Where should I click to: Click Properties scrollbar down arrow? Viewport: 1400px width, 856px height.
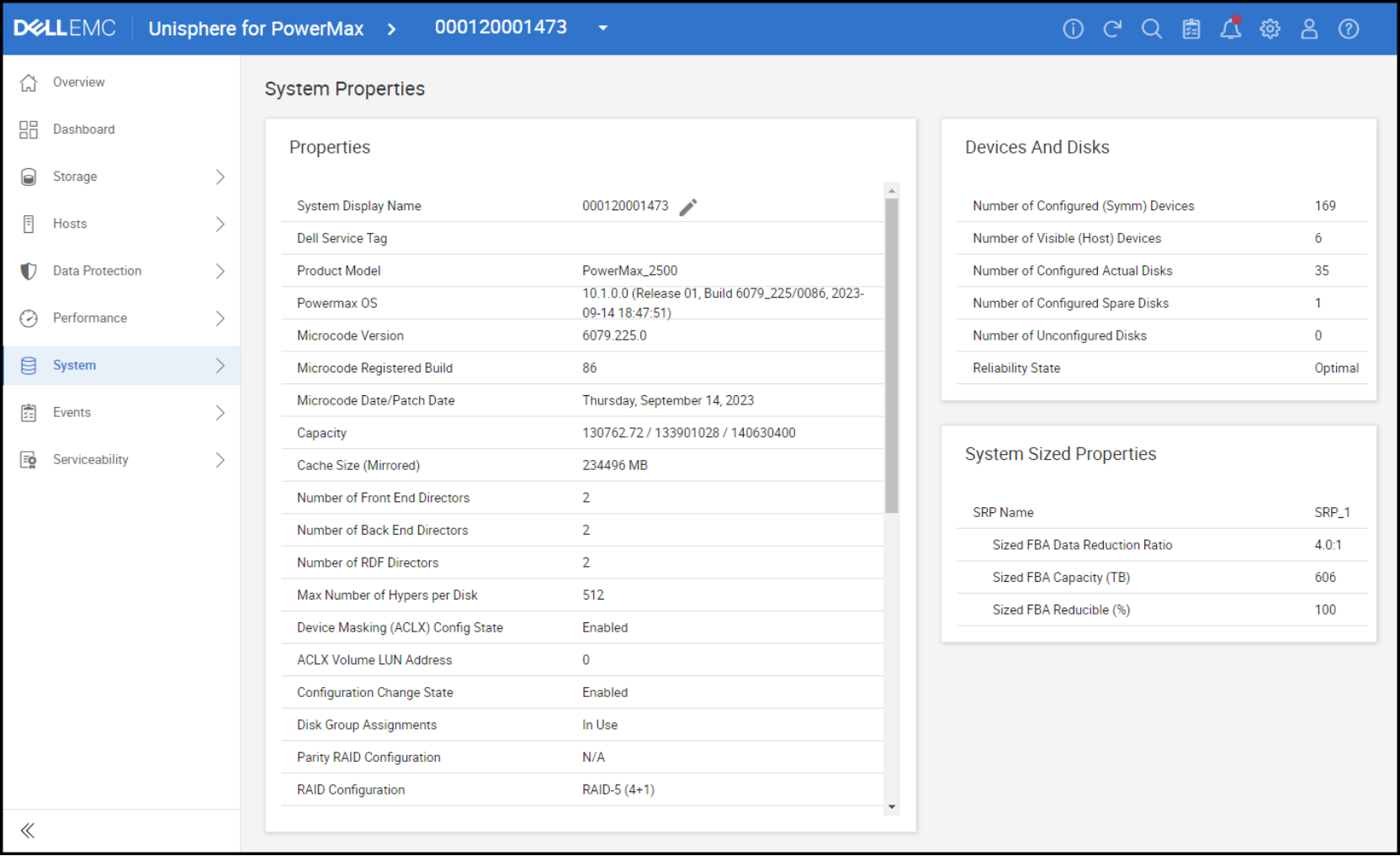pyautogui.click(x=892, y=807)
